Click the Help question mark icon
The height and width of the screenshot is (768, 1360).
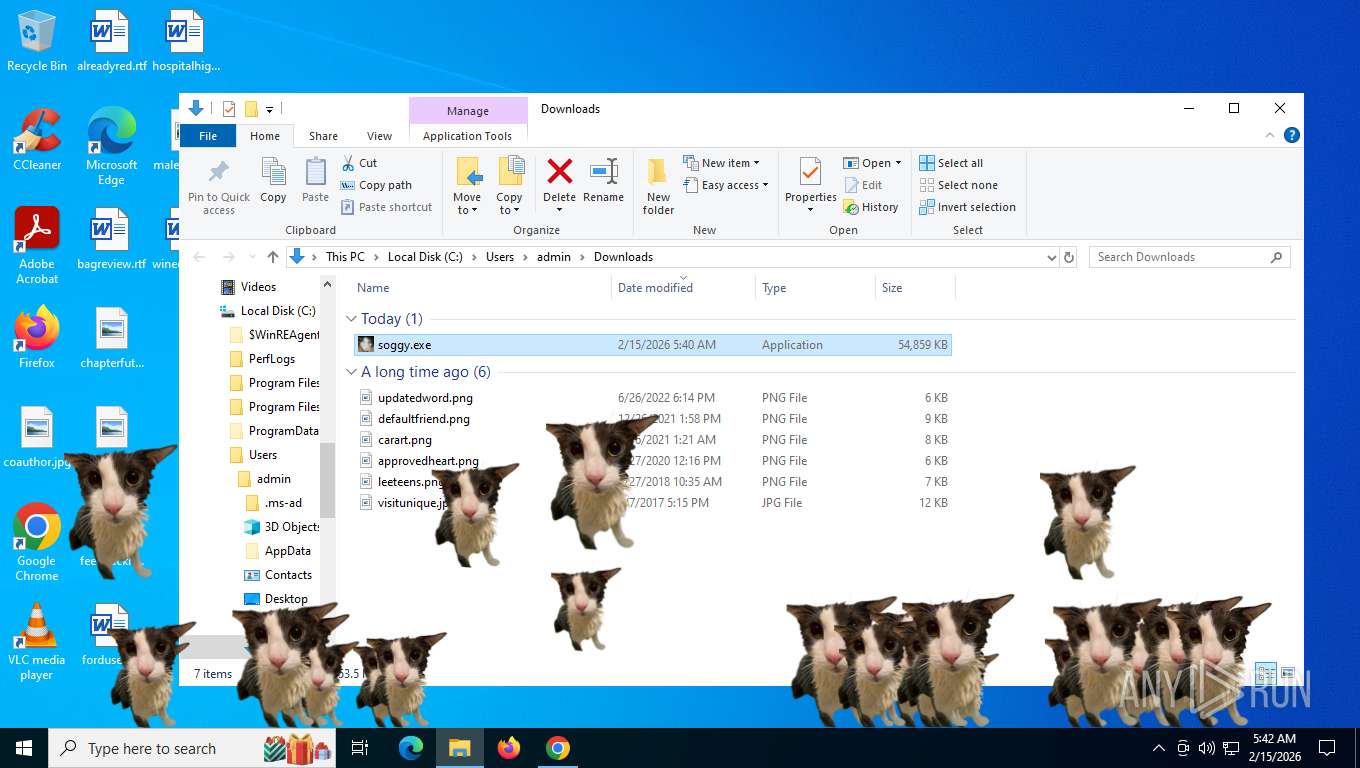[x=1292, y=135]
